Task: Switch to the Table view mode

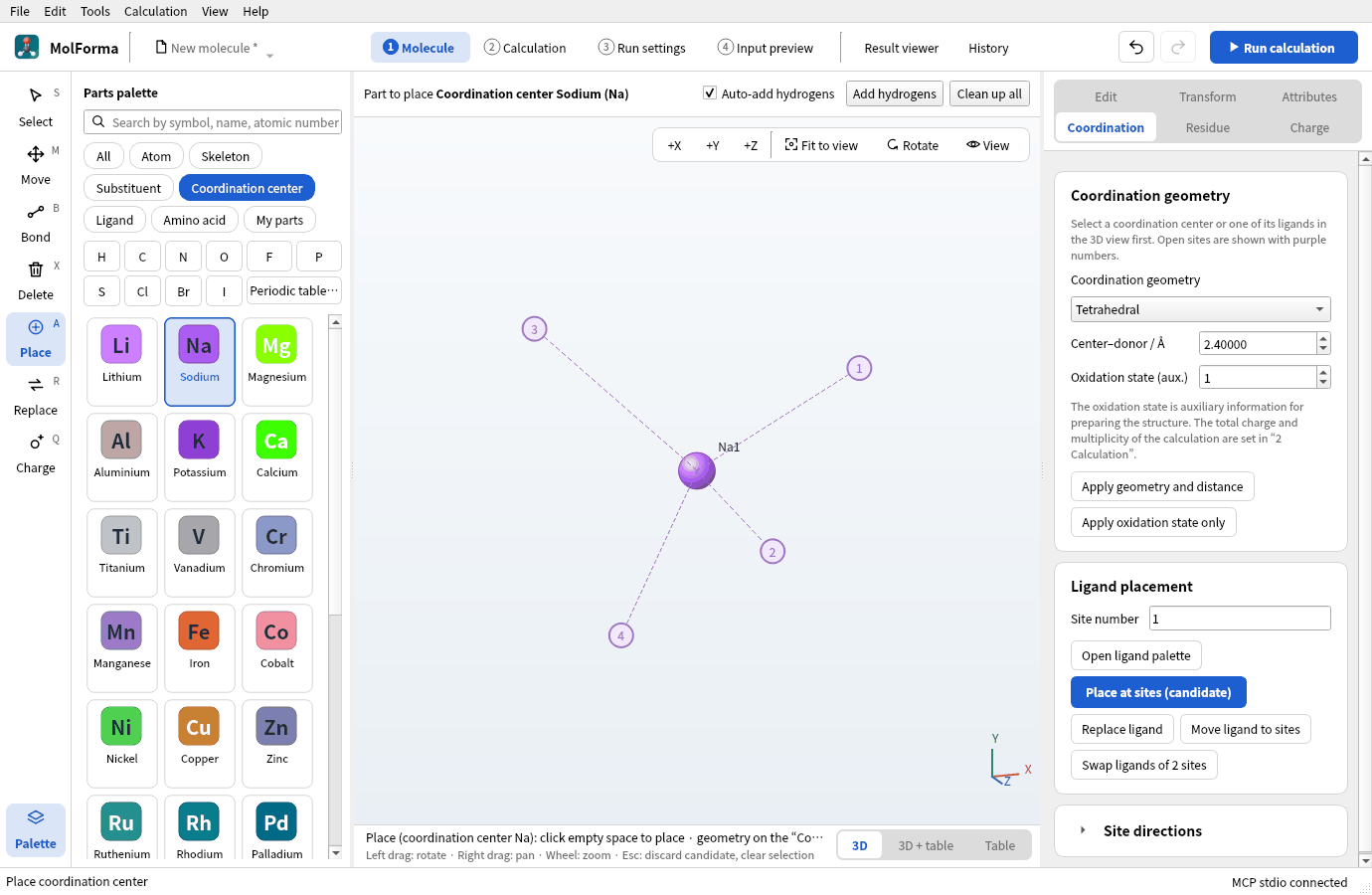Action: click(1000, 845)
